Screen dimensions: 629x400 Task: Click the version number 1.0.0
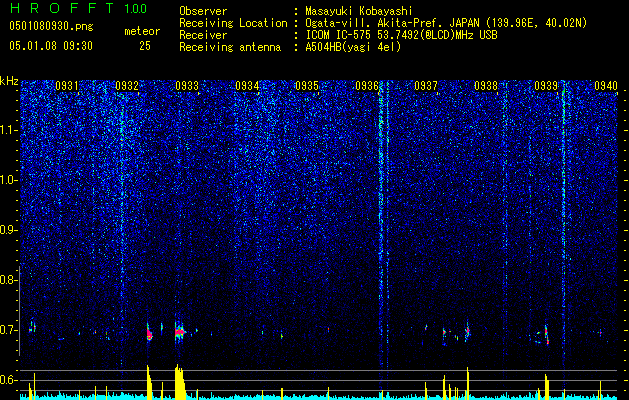tap(136, 9)
